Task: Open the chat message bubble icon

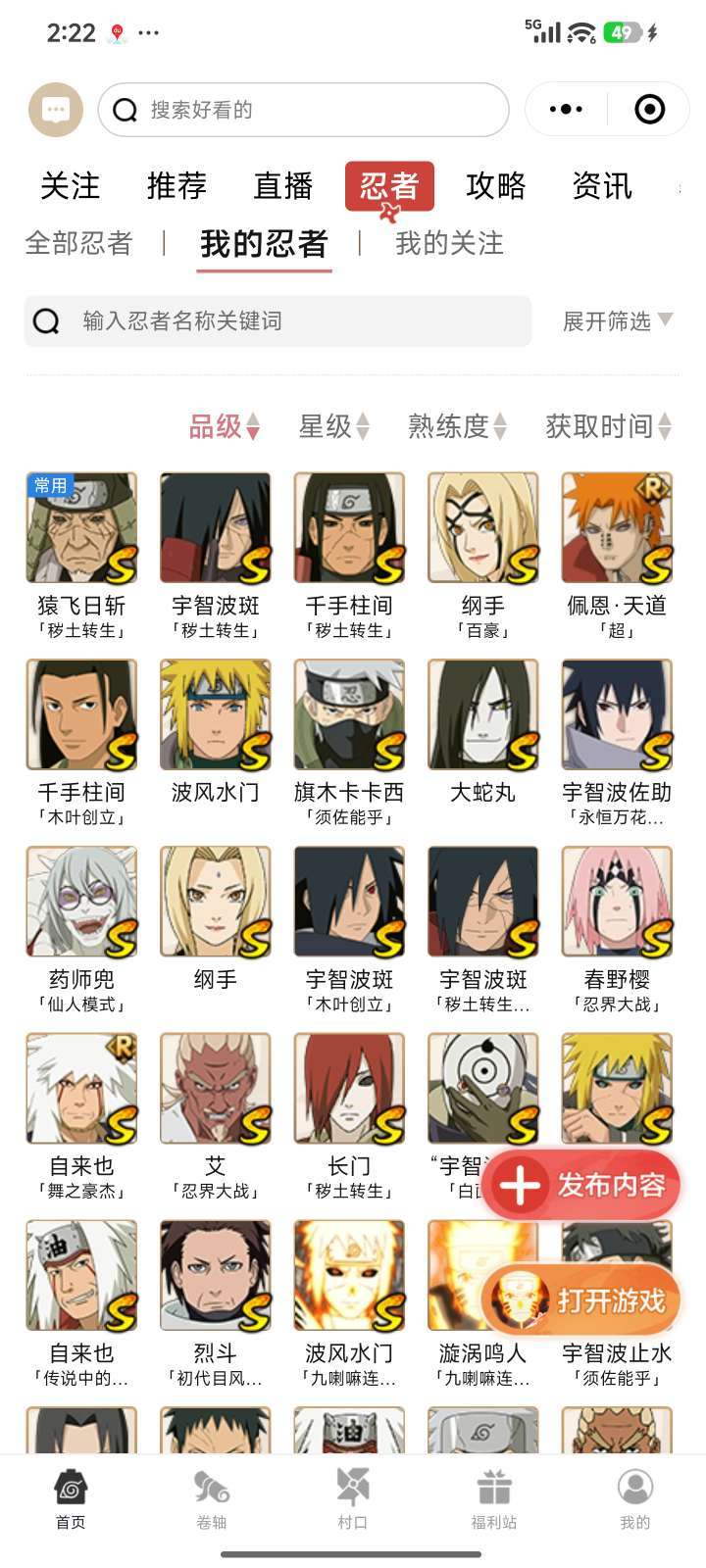Action: tap(56, 110)
